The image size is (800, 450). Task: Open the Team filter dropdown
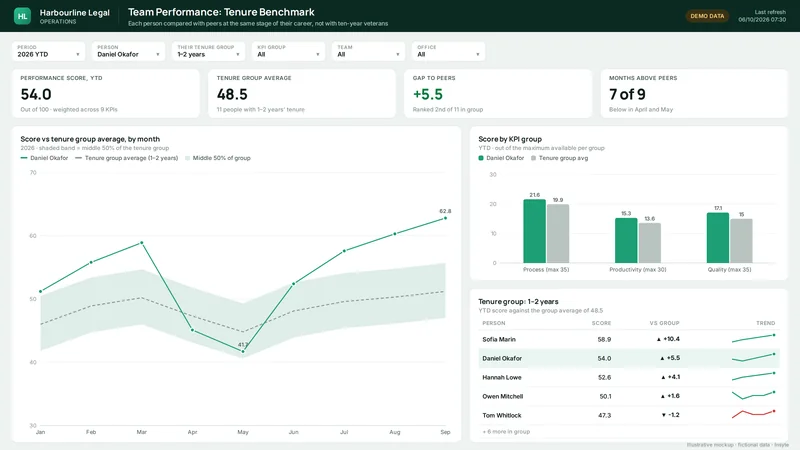[368, 52]
